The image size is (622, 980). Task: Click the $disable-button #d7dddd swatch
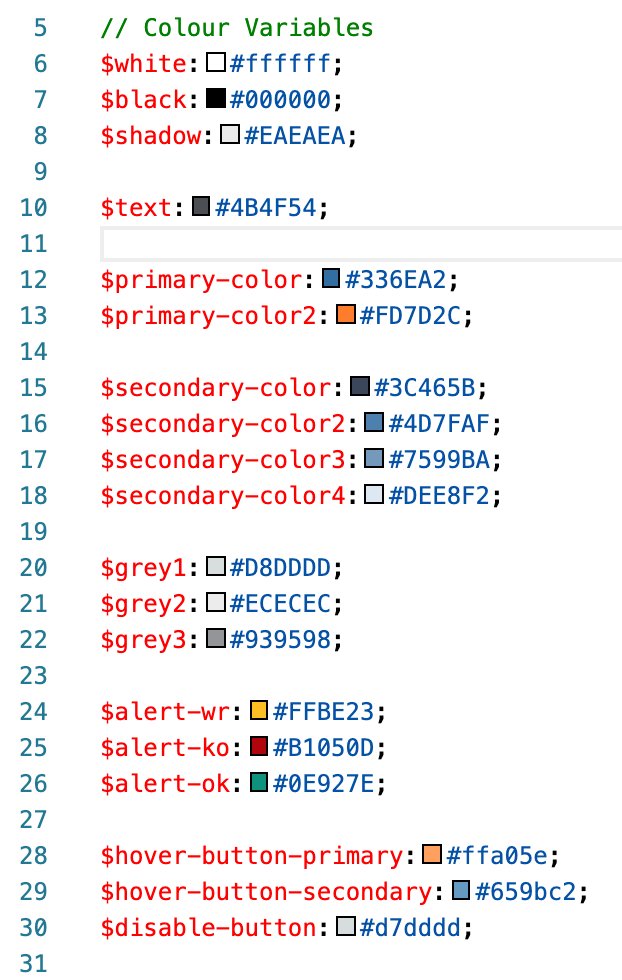click(x=346, y=926)
